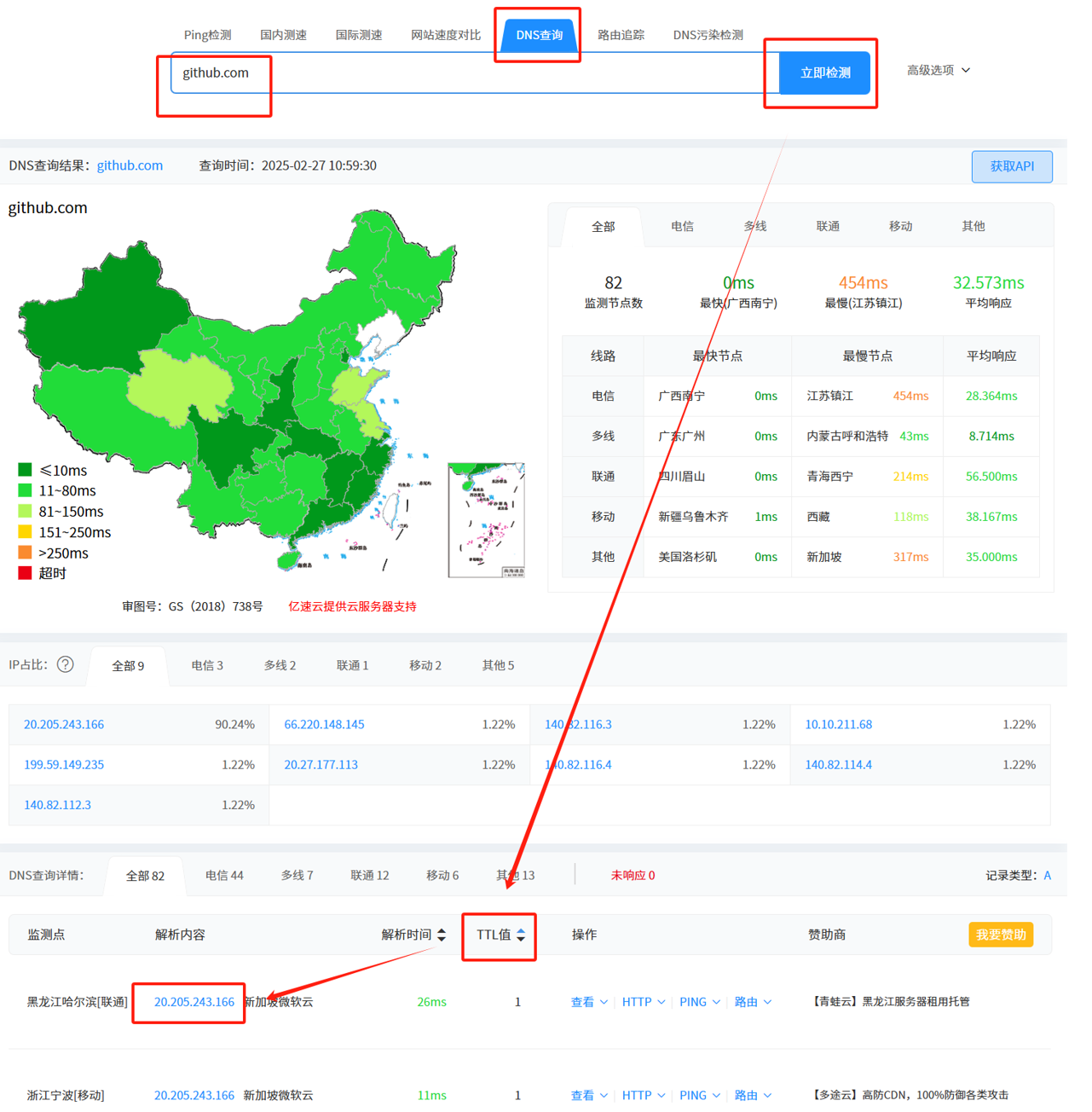
Task: Open 亿速云提供云服务器支持 link
Action: 352,606
